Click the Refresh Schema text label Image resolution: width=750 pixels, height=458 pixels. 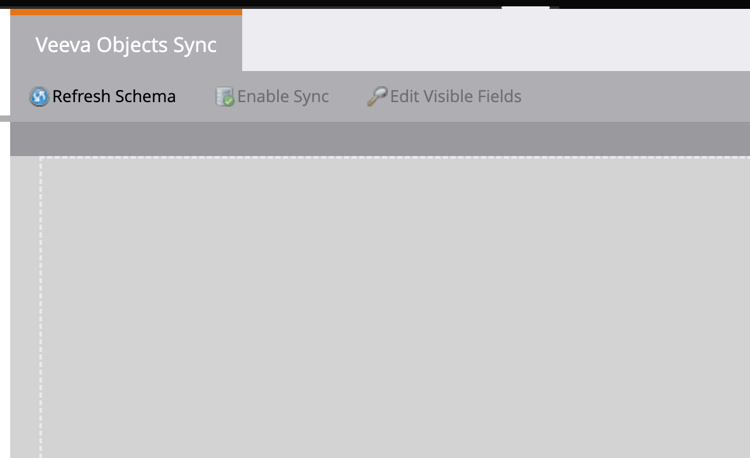[x=114, y=96]
